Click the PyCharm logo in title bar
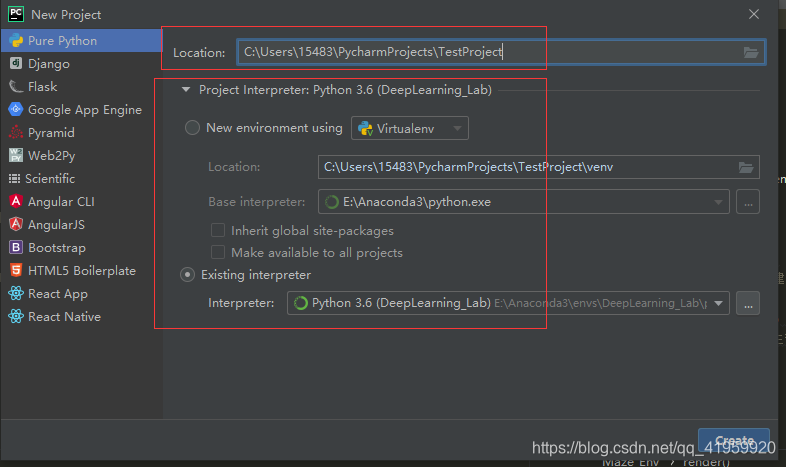This screenshot has width=786, height=467. point(16,14)
